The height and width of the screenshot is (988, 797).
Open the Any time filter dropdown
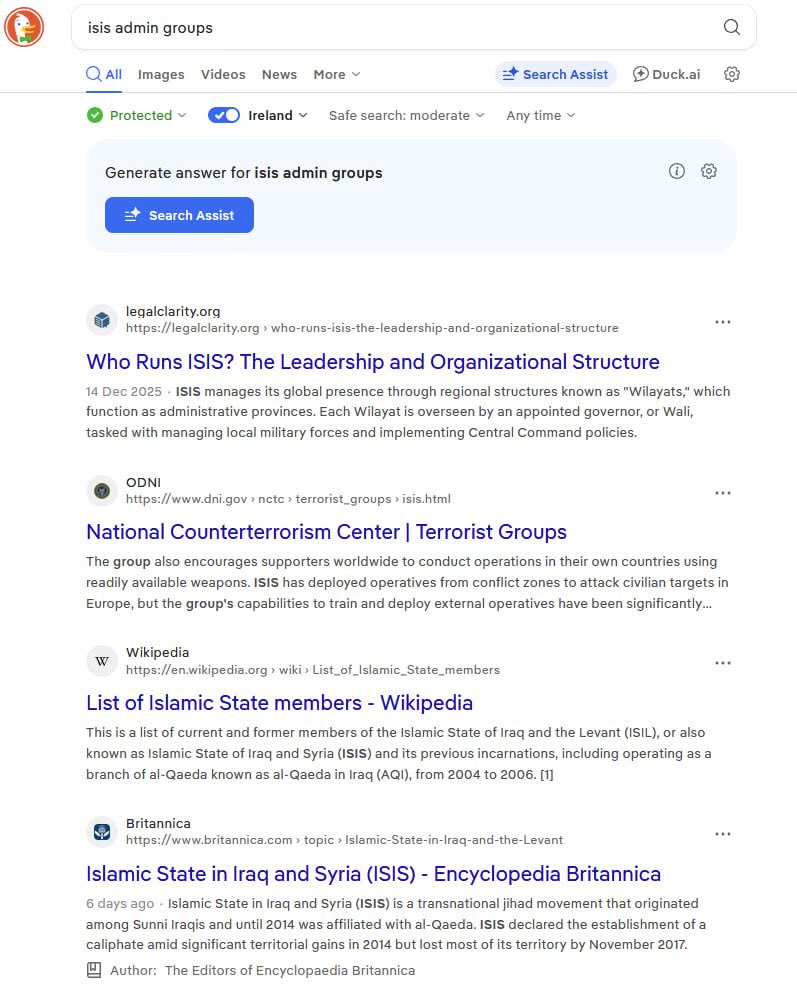click(541, 115)
